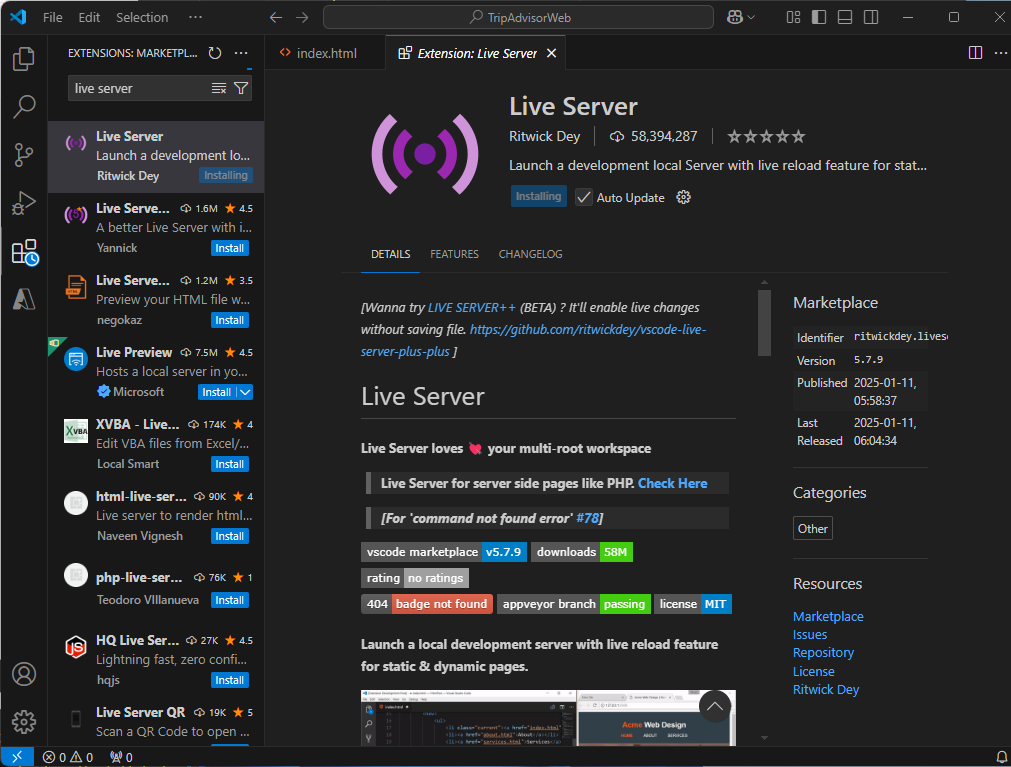
Task: Open remote window indicator in status bar
Action: click(x=17, y=757)
